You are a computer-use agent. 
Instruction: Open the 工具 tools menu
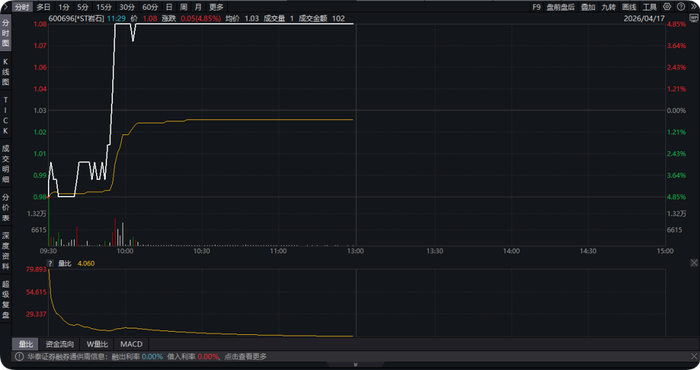click(650, 7)
